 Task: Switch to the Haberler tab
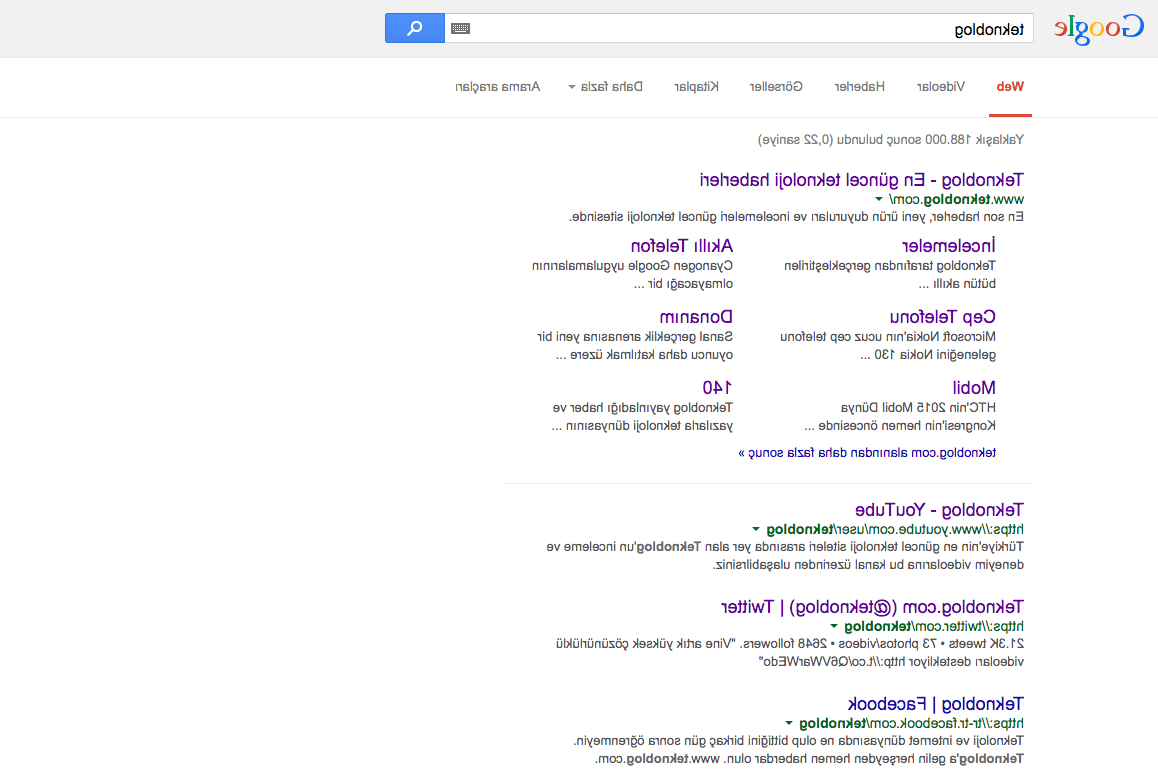click(859, 86)
